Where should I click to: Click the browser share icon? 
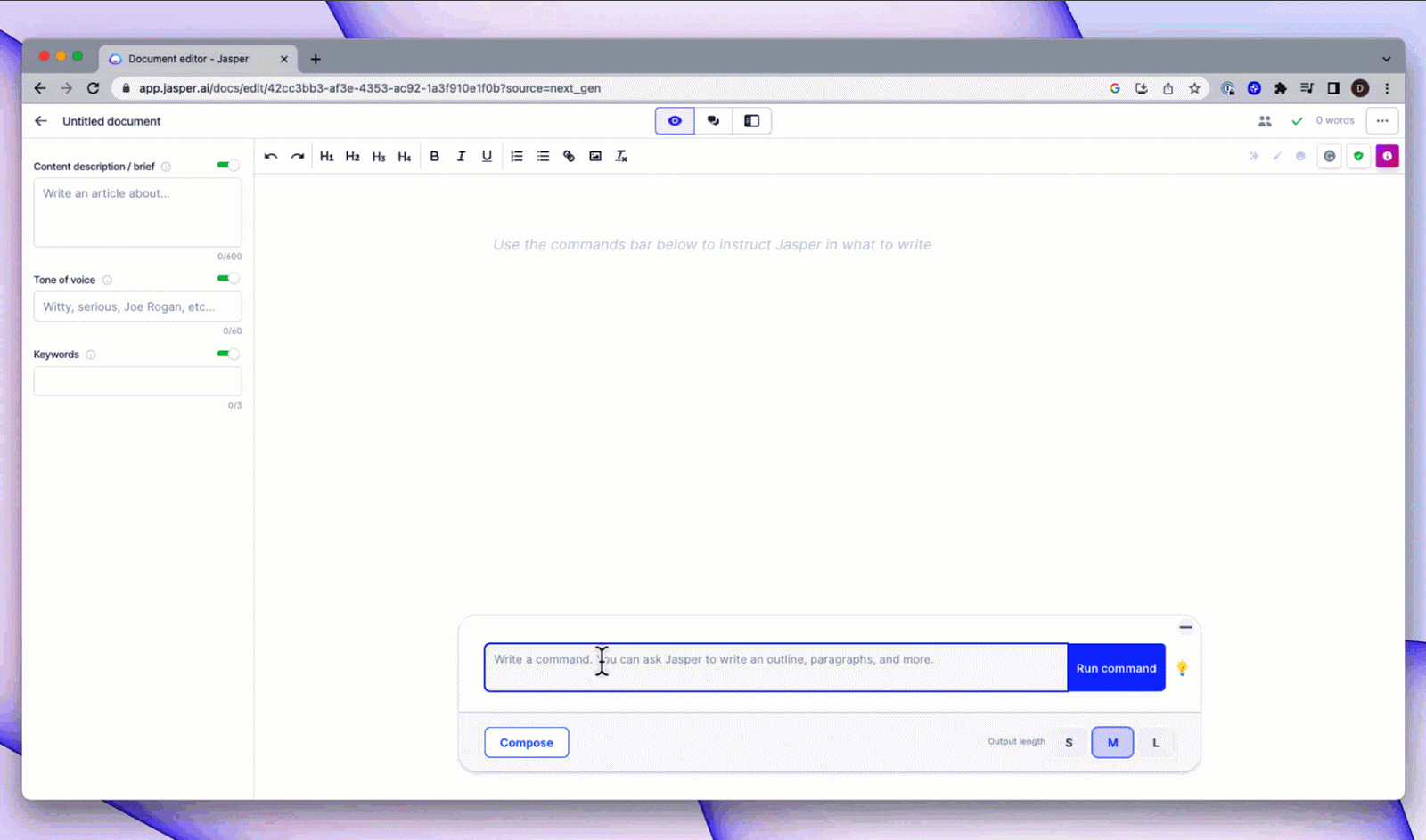point(1168,88)
